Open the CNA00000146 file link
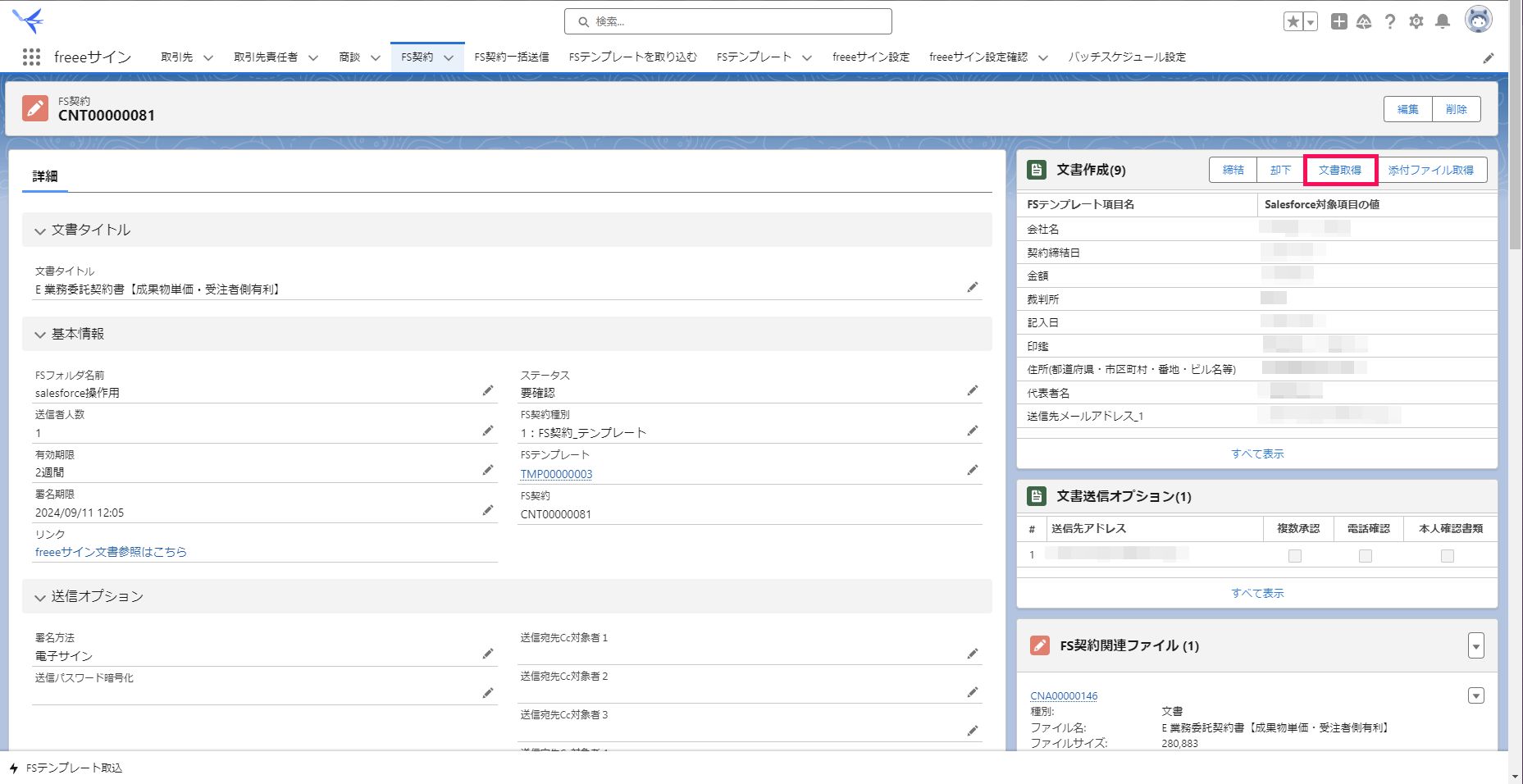1523x784 pixels. (1064, 695)
